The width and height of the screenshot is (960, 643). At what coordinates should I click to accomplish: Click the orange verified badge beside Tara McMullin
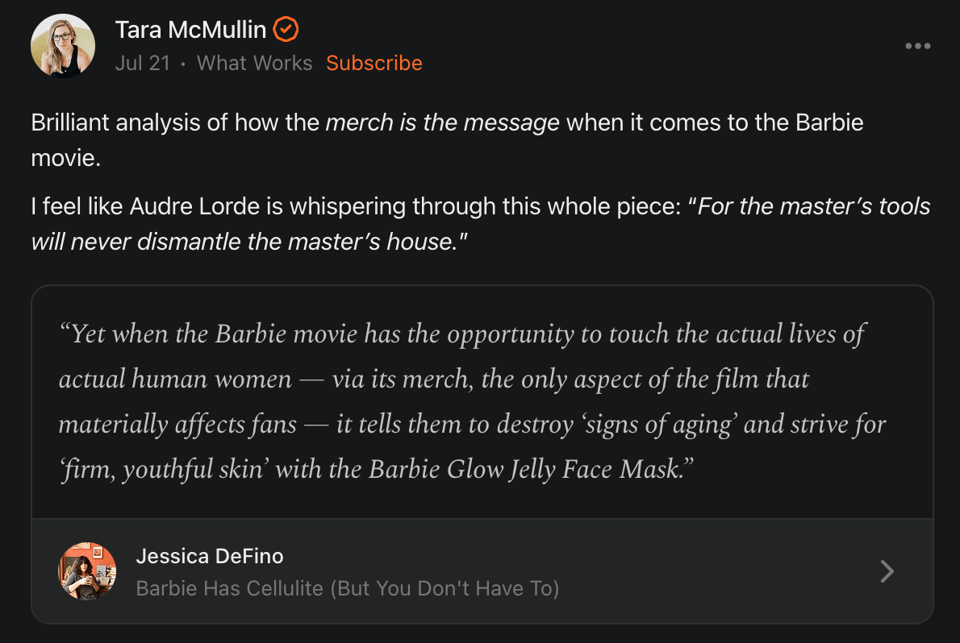click(286, 30)
